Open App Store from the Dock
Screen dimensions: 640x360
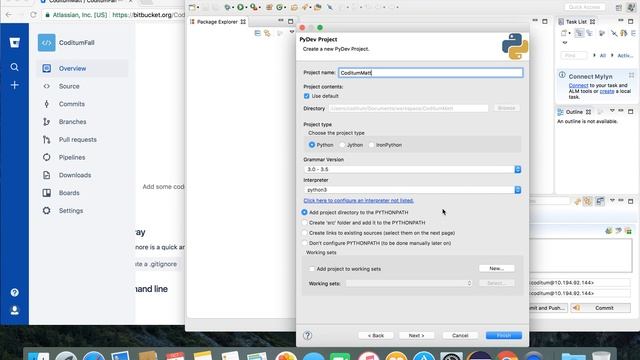(424, 356)
